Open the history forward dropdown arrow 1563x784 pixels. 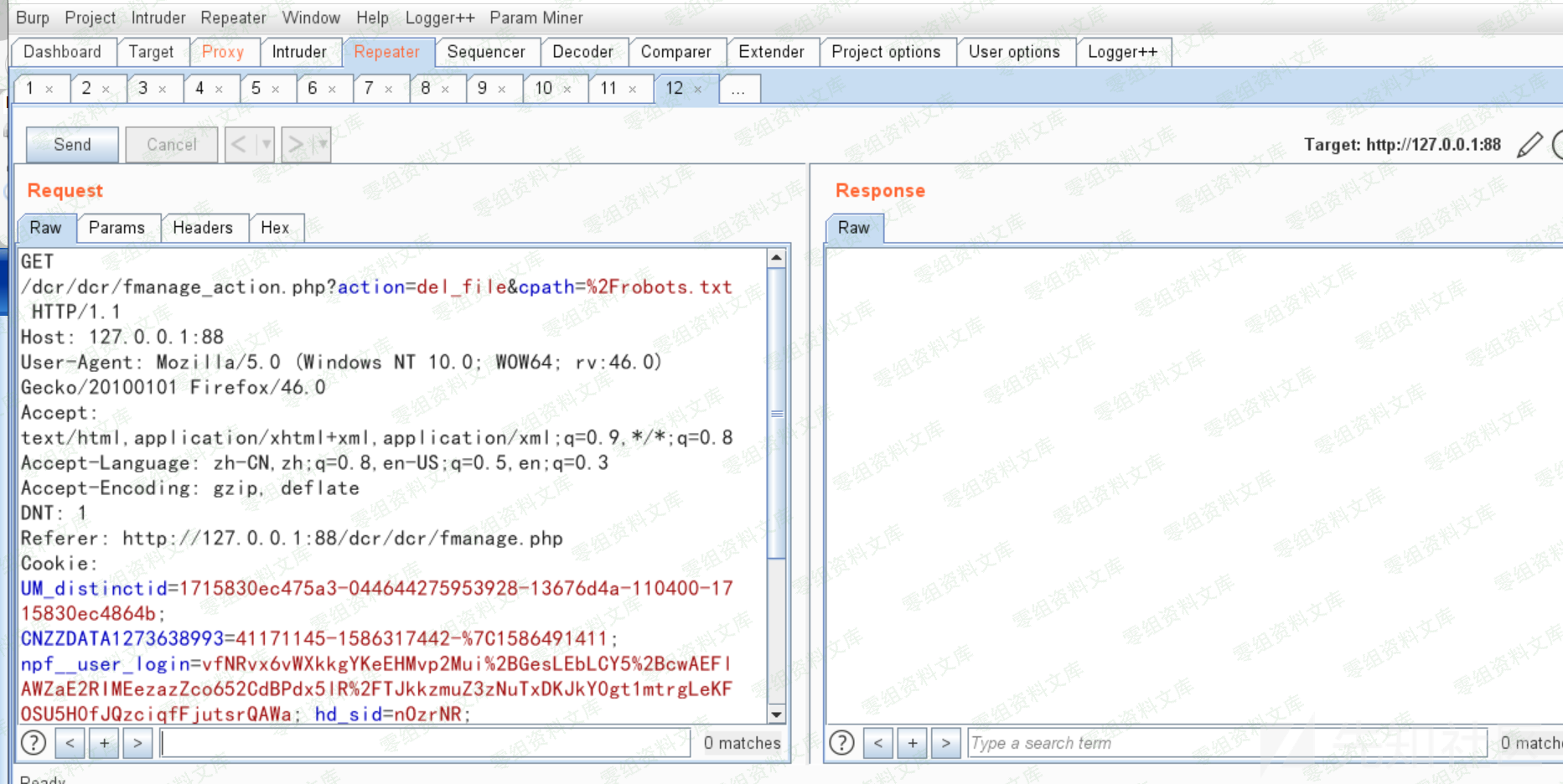coord(322,145)
